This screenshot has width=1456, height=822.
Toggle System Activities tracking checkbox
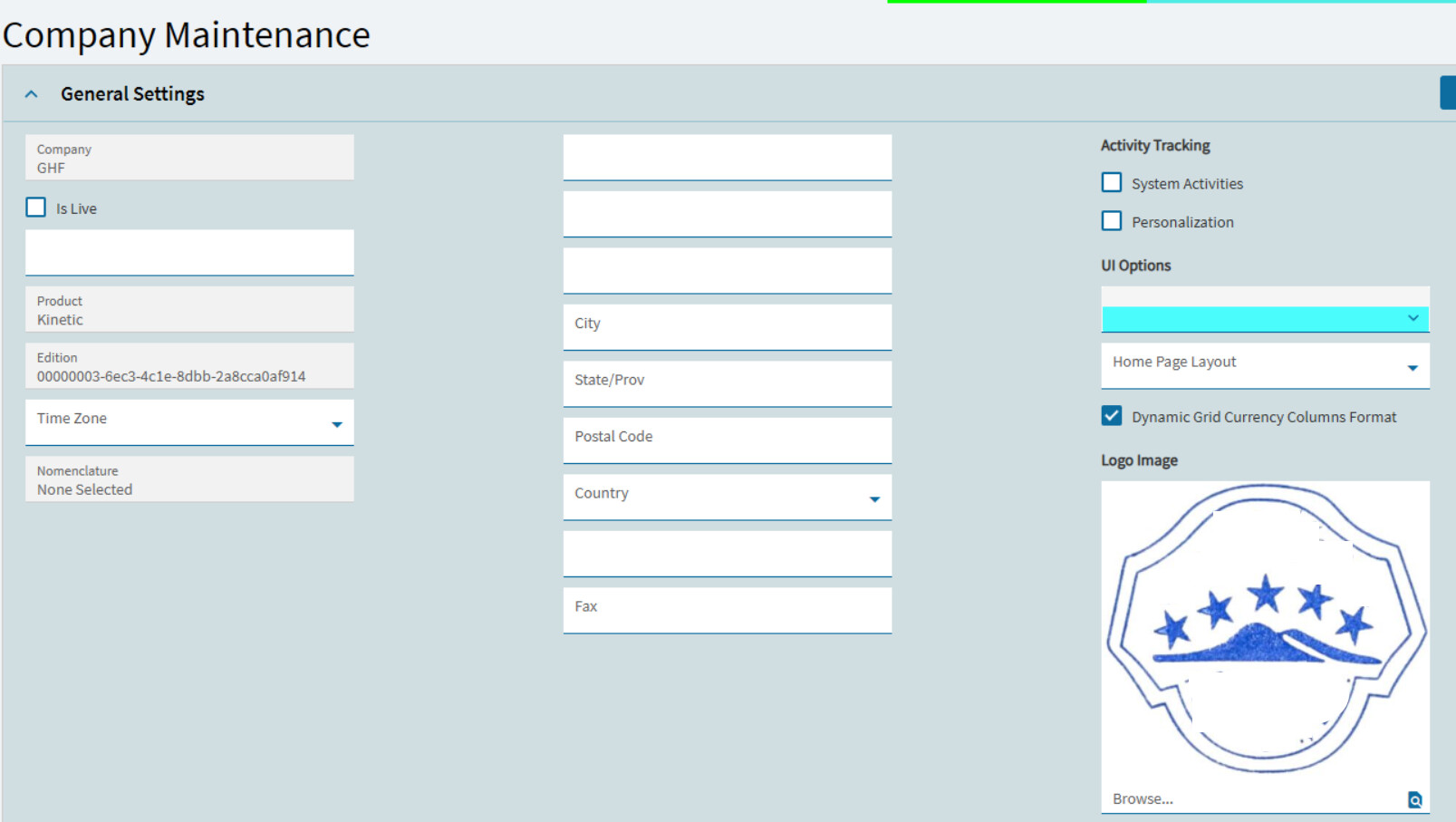coord(1112,183)
